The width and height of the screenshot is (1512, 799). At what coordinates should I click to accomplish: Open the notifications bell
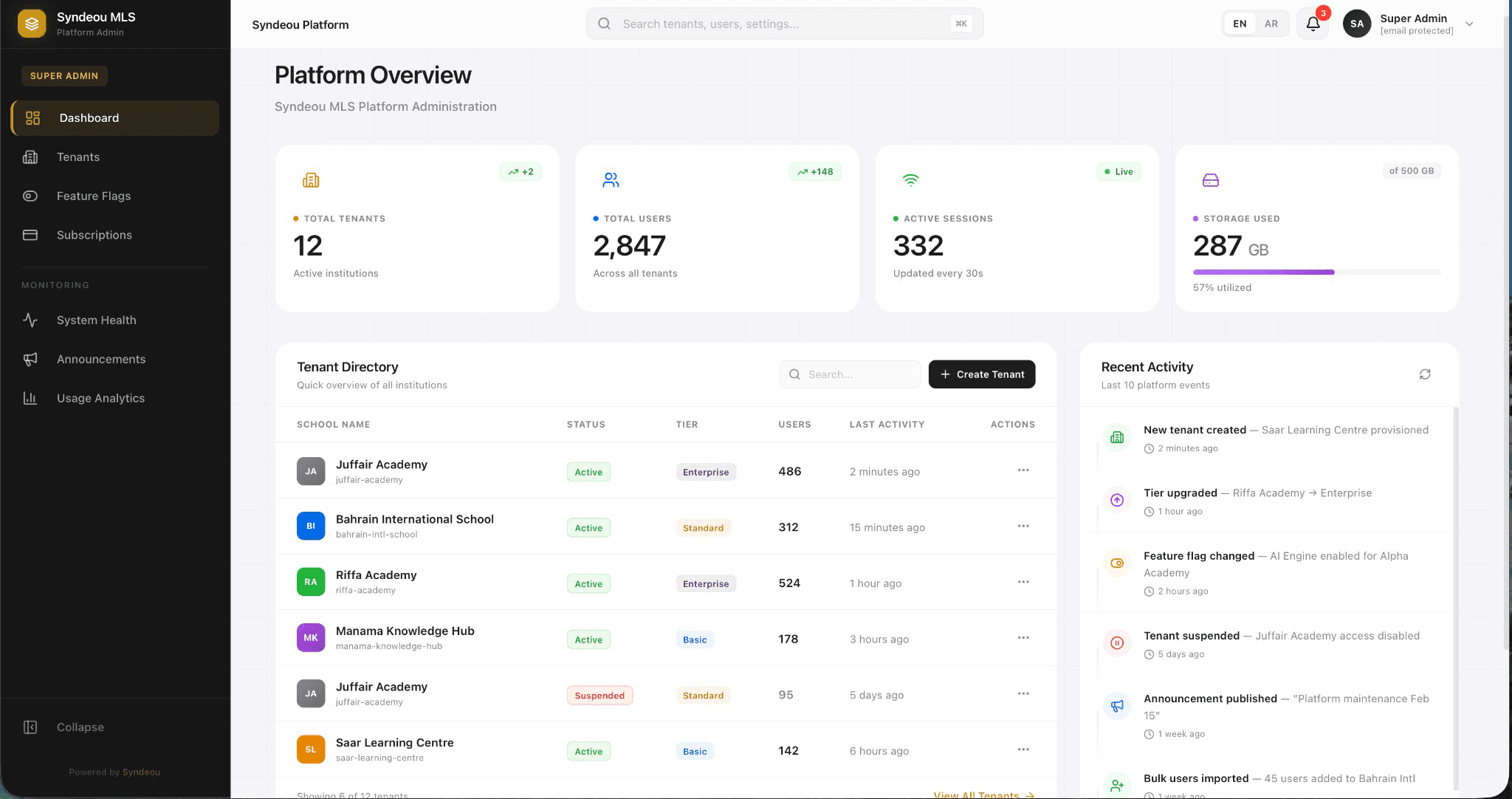(1313, 23)
